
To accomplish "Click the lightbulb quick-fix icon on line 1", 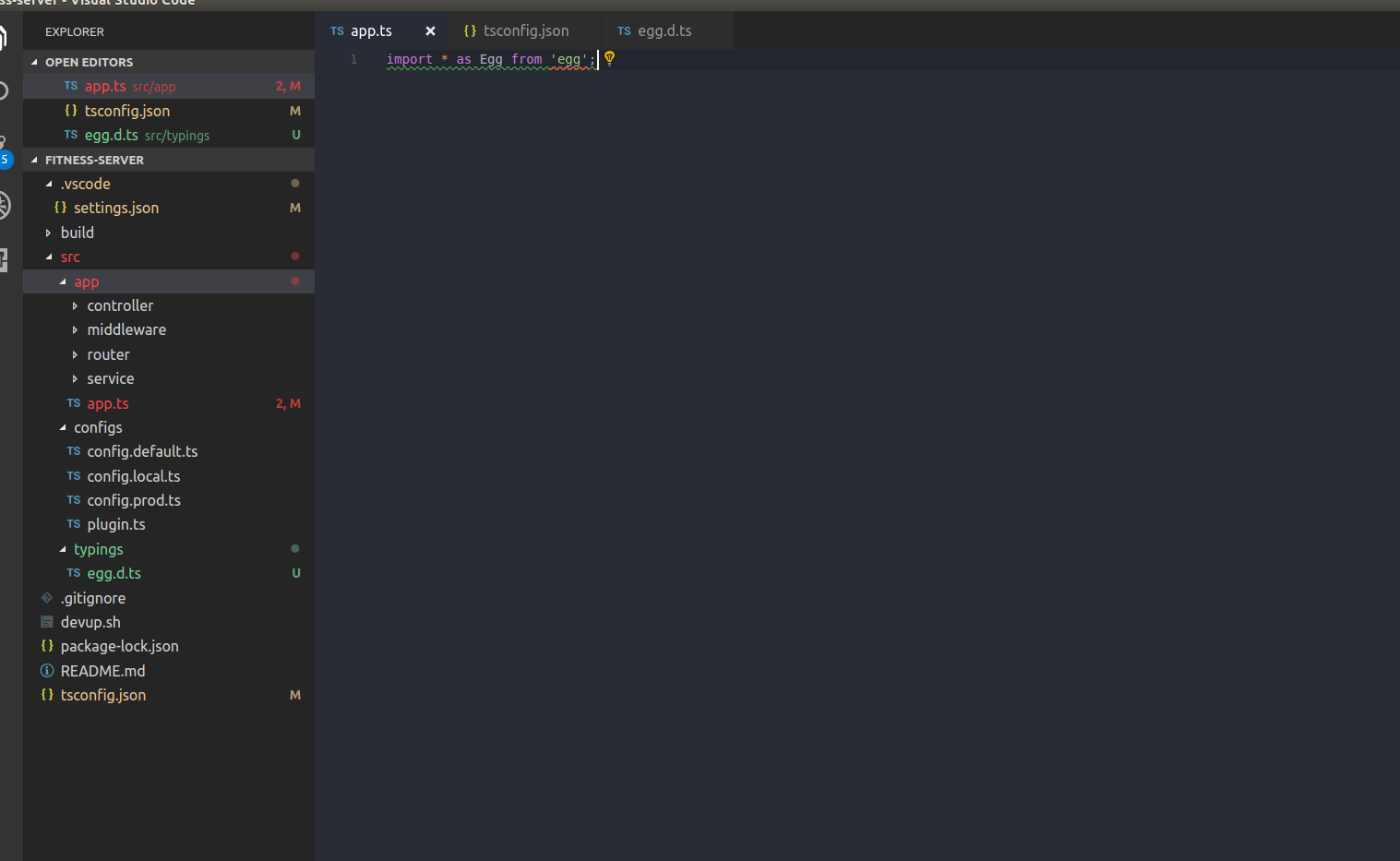I will pyautogui.click(x=609, y=58).
